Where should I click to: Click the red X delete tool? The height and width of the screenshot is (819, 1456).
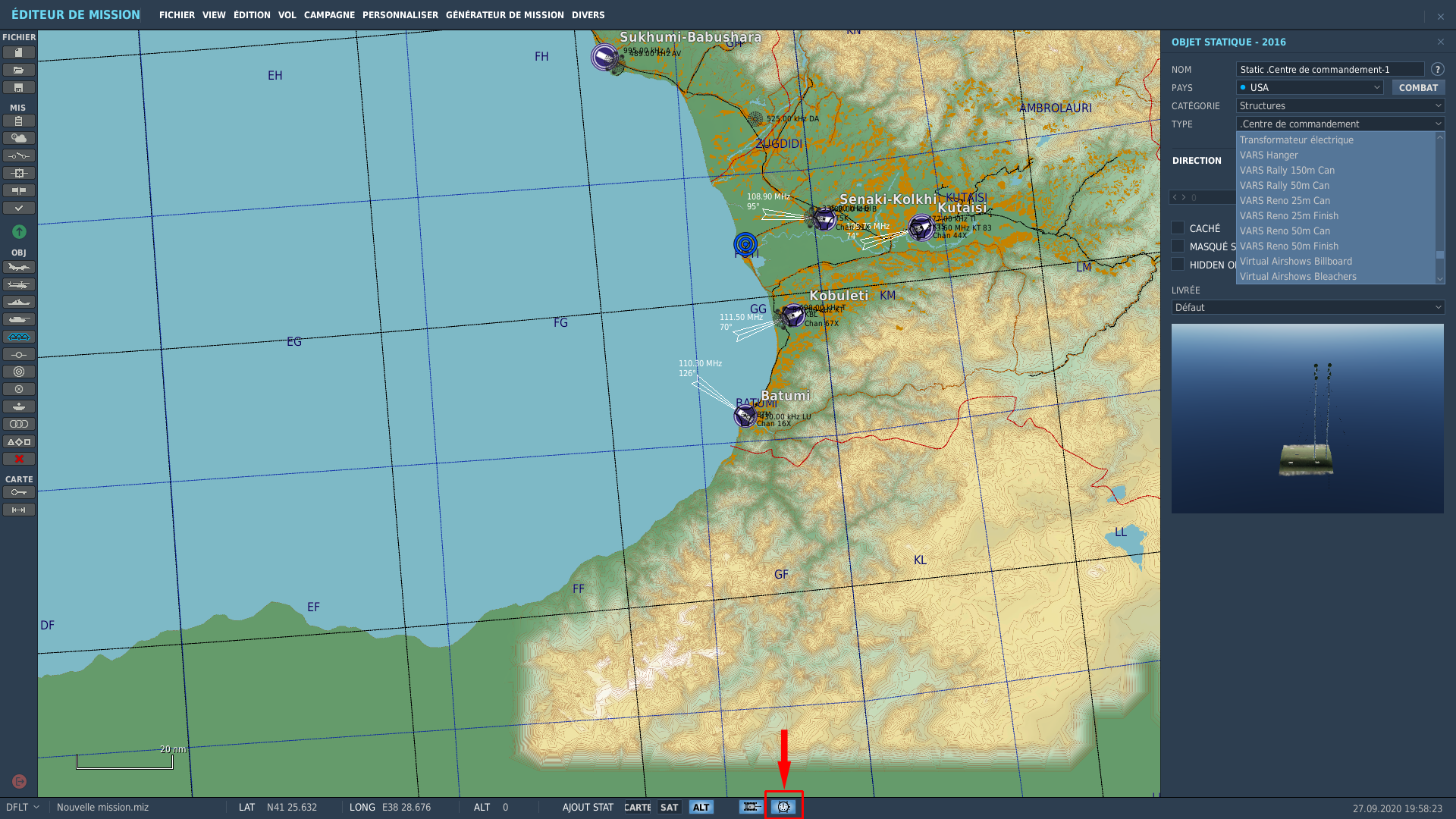(19, 459)
